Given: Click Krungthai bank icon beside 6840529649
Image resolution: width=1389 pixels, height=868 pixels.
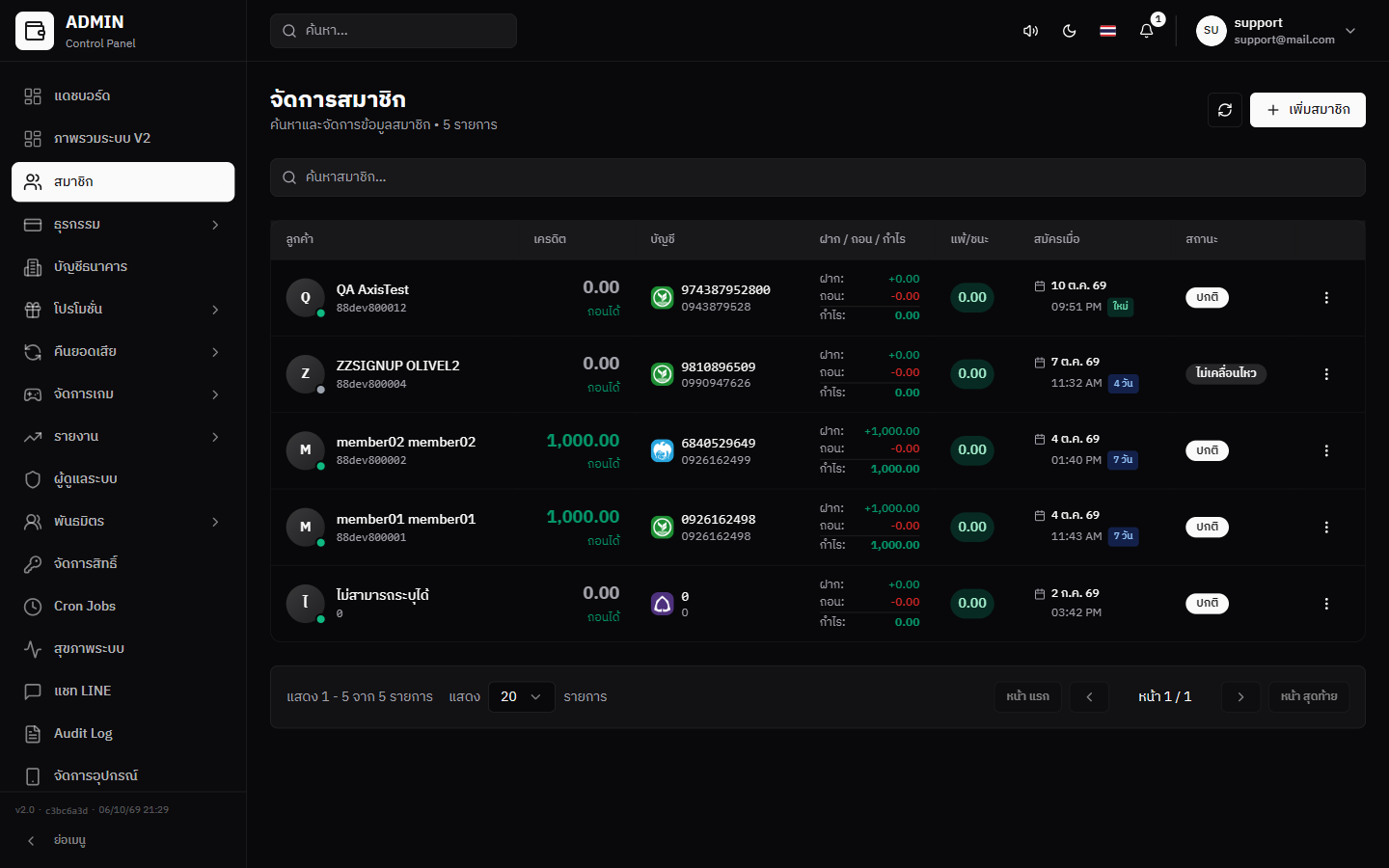Looking at the screenshot, I should pyautogui.click(x=662, y=450).
